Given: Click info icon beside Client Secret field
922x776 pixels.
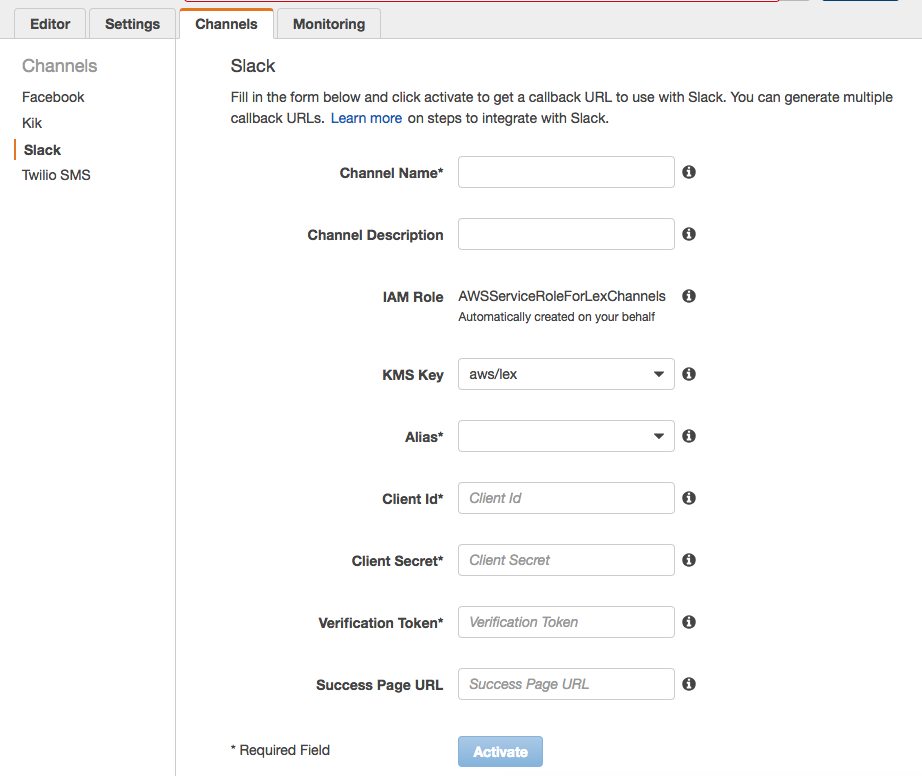Looking at the screenshot, I should pyautogui.click(x=688, y=560).
